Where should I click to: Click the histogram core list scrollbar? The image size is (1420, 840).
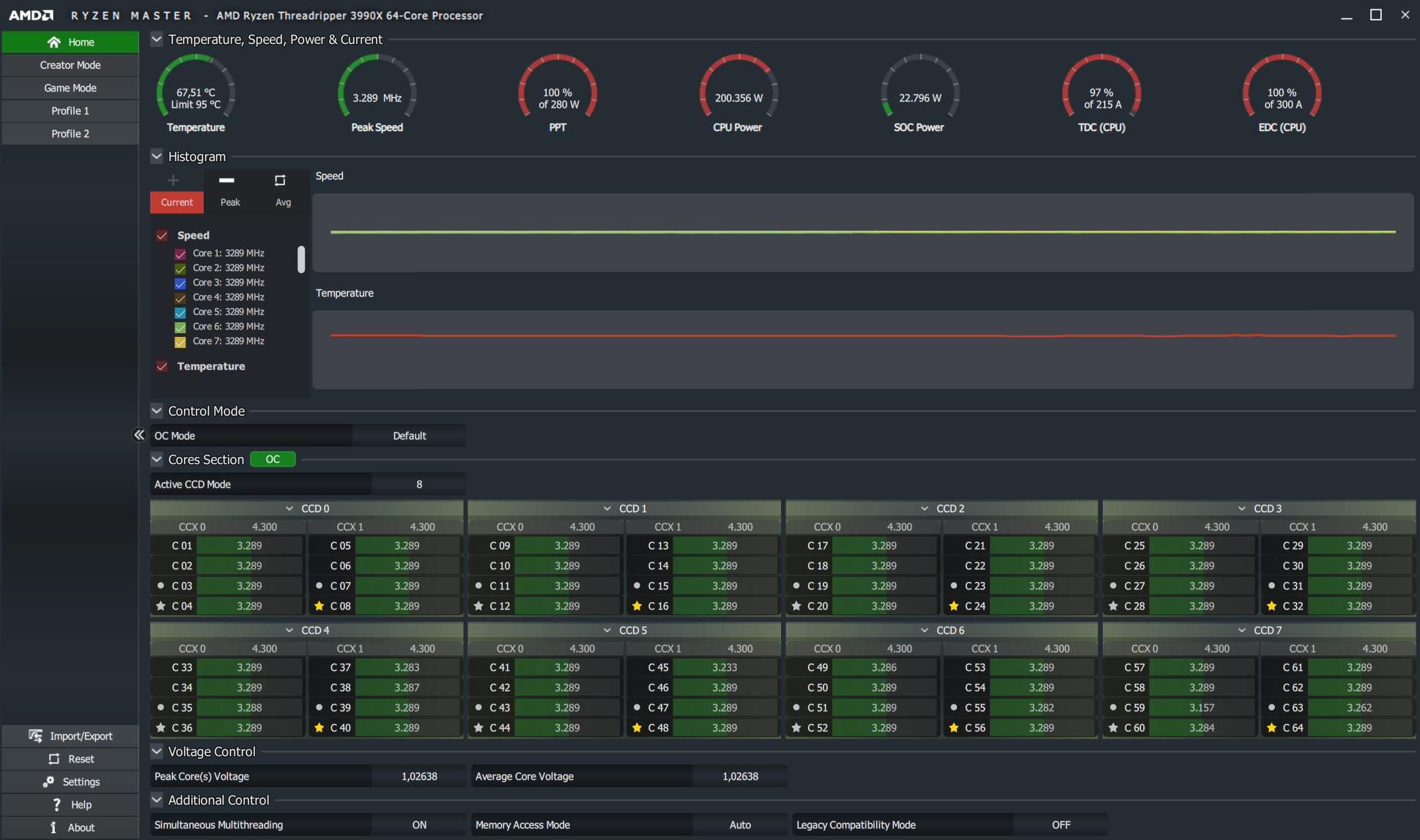[x=301, y=259]
